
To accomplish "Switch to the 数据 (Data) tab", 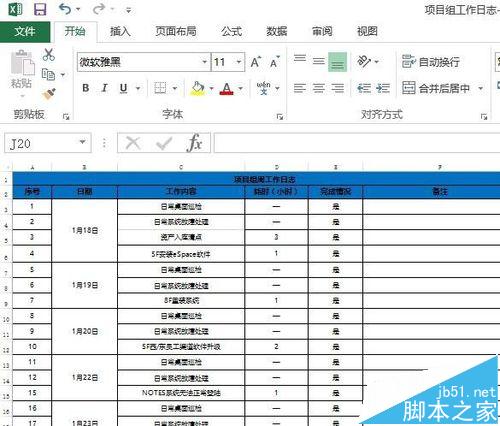I will click(x=277, y=31).
